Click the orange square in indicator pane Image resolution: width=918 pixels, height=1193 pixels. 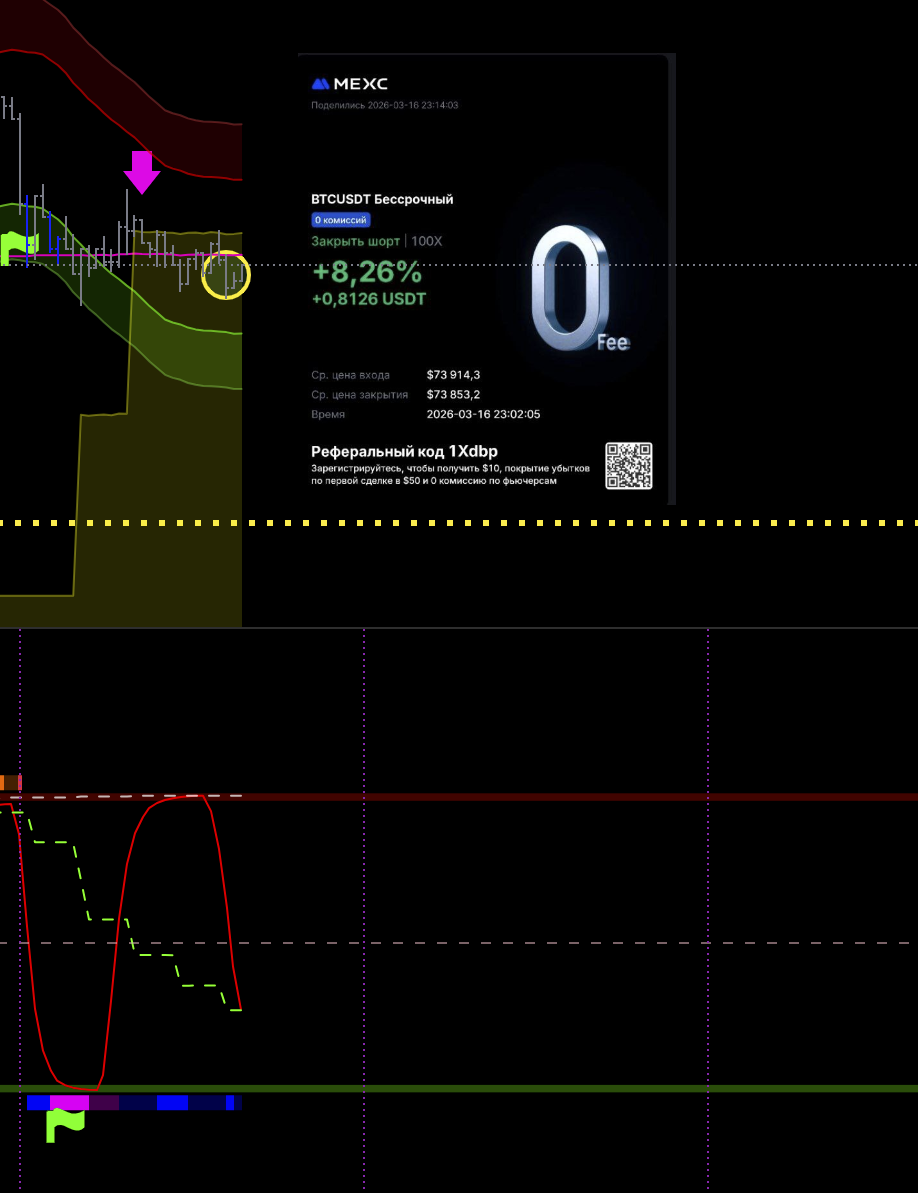coord(10,783)
